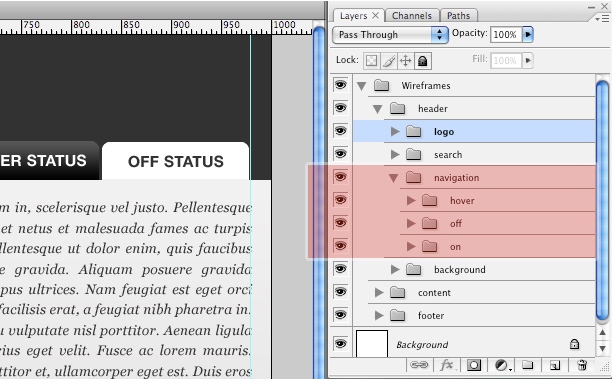Click the OFF STATUS tab in the canvas

[176, 161]
